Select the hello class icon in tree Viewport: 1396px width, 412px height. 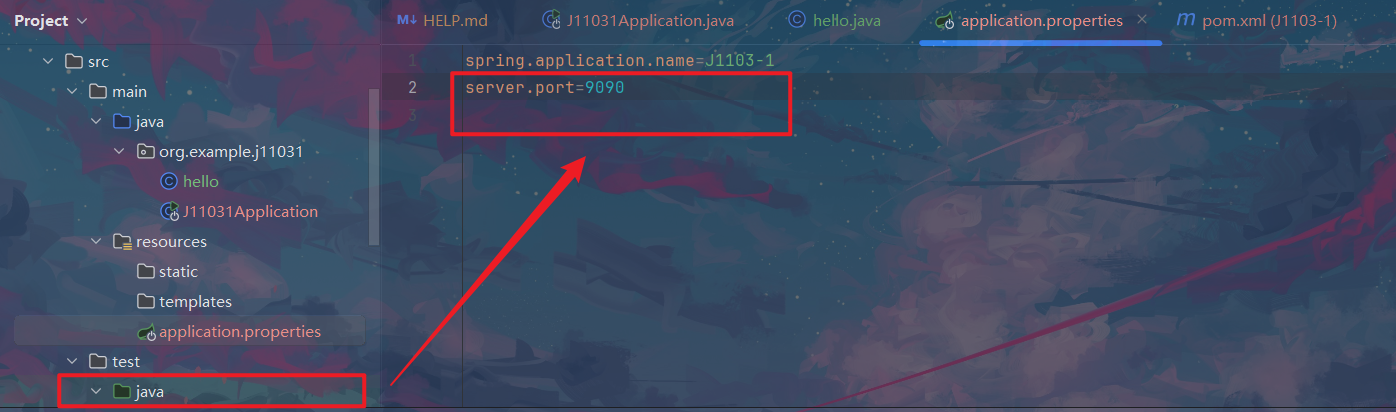(x=169, y=181)
